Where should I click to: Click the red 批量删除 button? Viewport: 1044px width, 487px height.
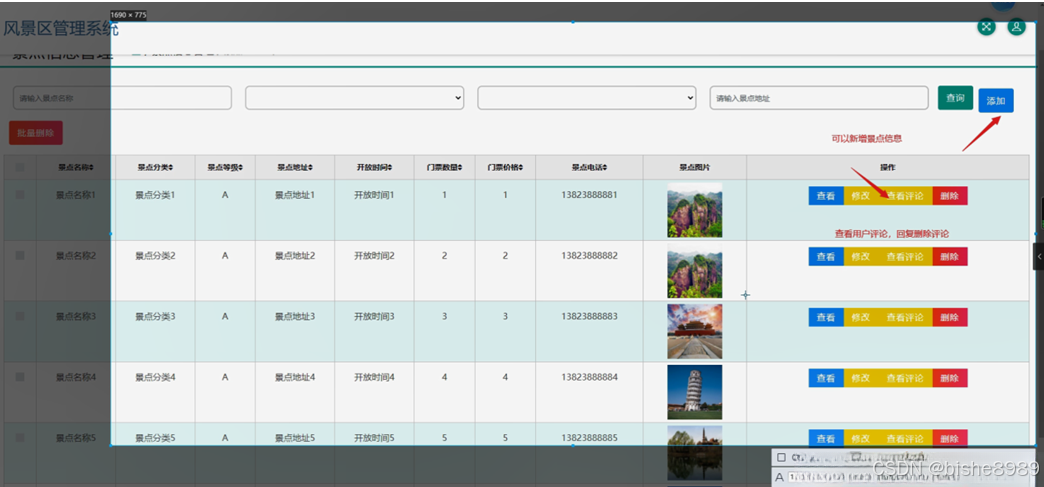36,133
